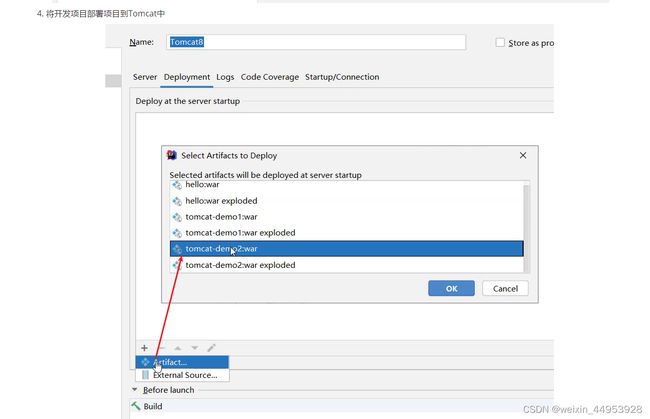Select the tomcat-demo1:war exploded artifact
Viewport: 650px width, 419px height.
347,233
